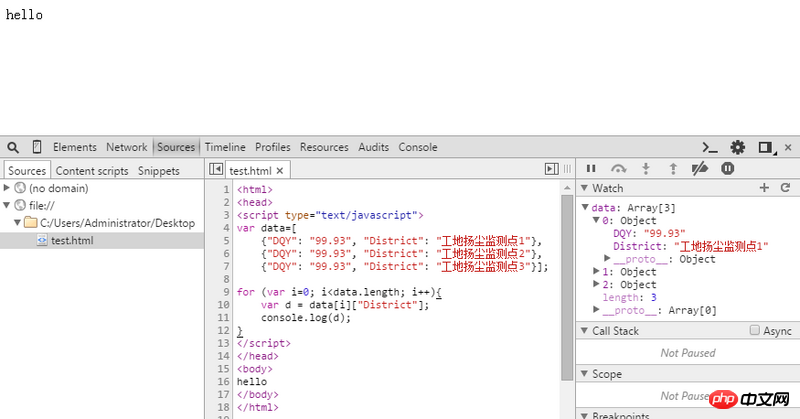Enable the Async call stack checkbox
The image size is (800, 419).
[754, 331]
